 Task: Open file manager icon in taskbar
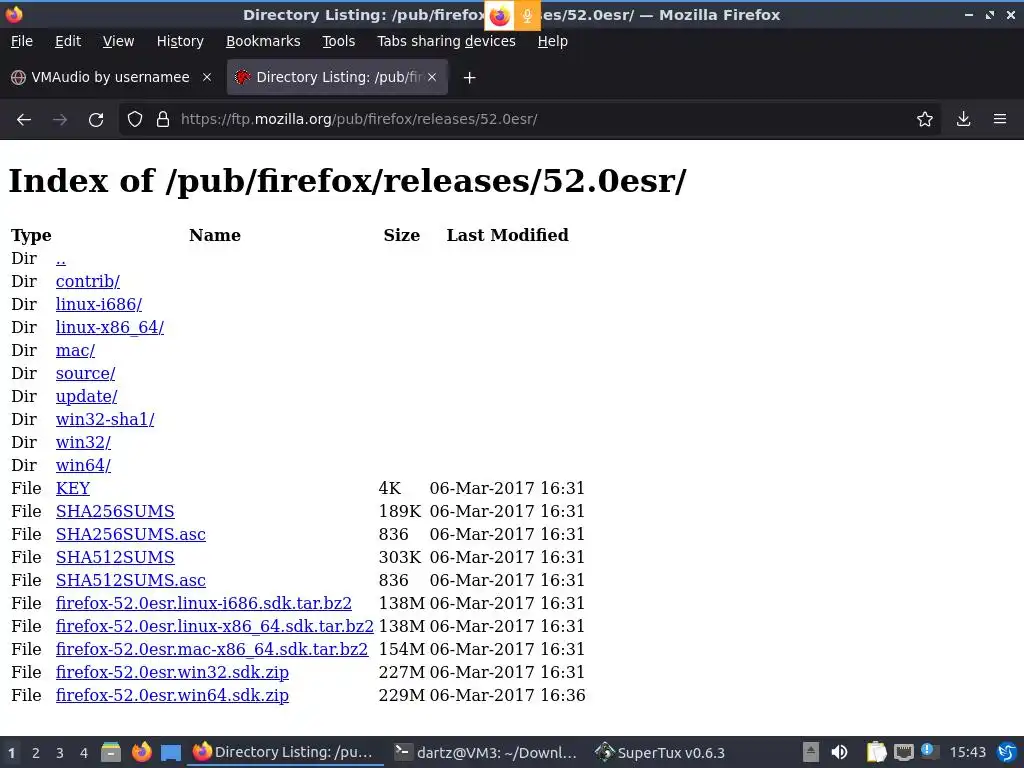111,752
